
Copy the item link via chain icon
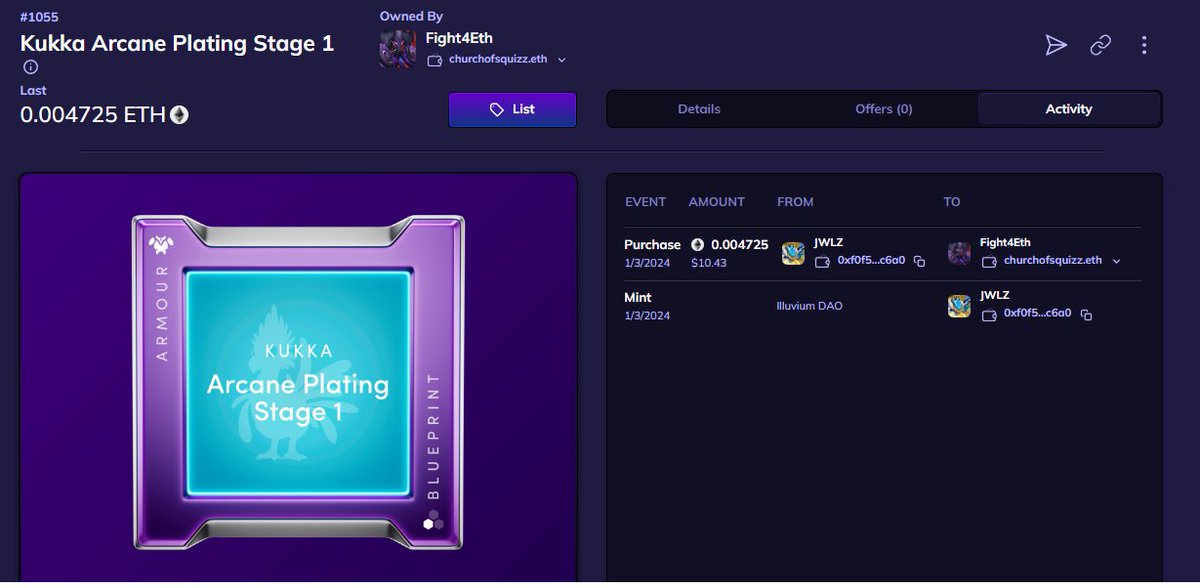pyautogui.click(x=1100, y=45)
